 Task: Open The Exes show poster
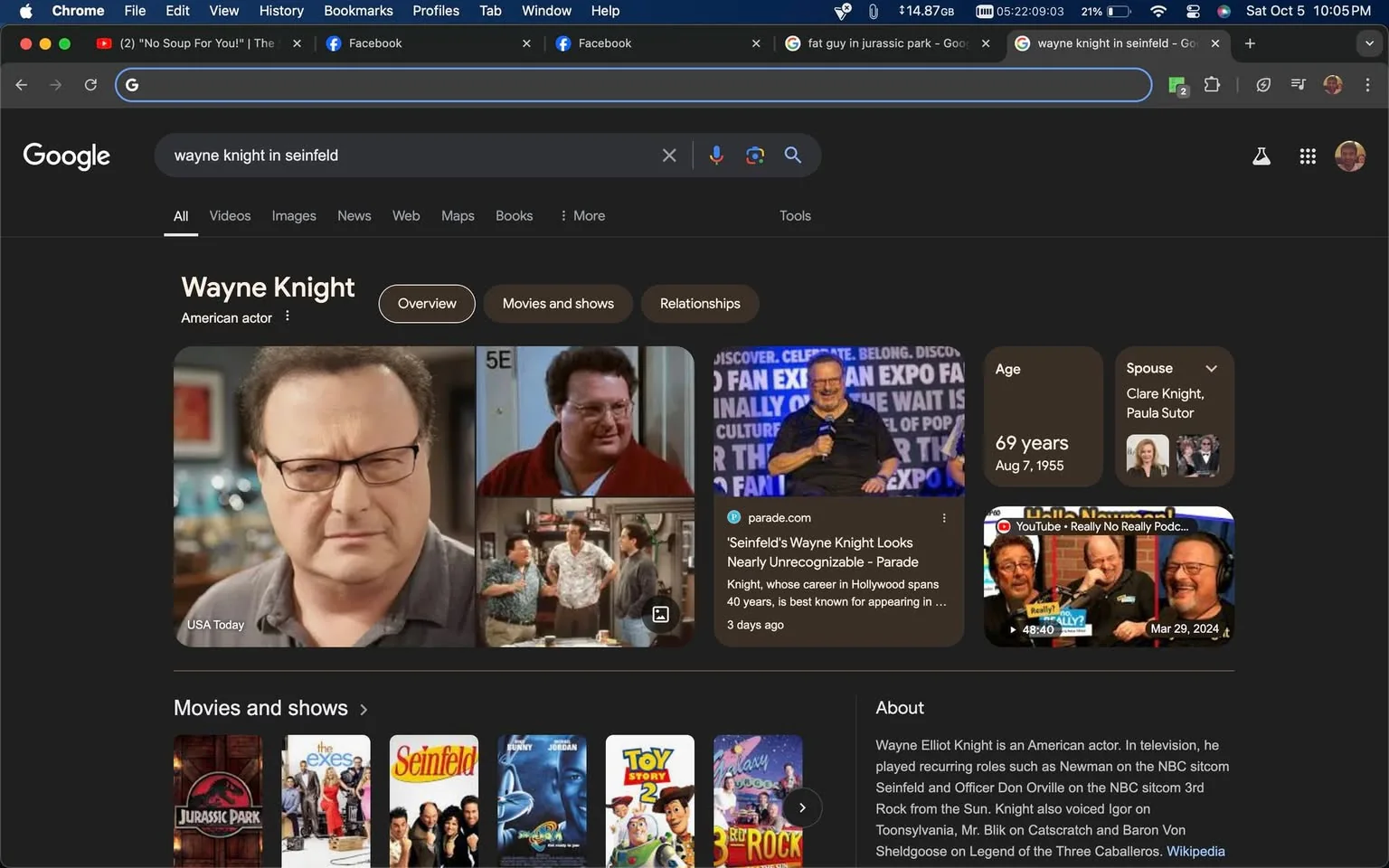(326, 802)
